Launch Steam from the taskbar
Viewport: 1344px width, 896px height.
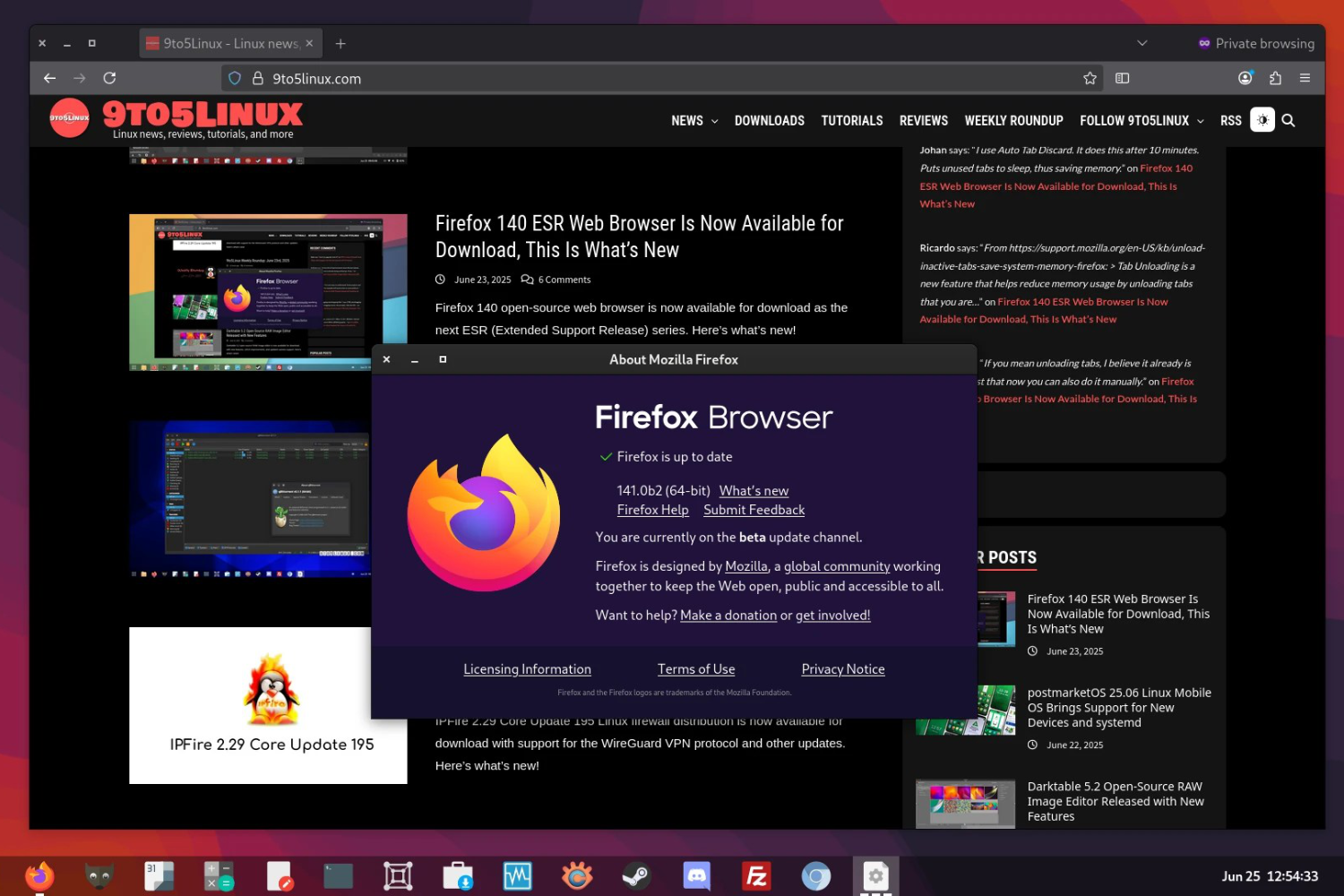pyautogui.click(x=637, y=876)
